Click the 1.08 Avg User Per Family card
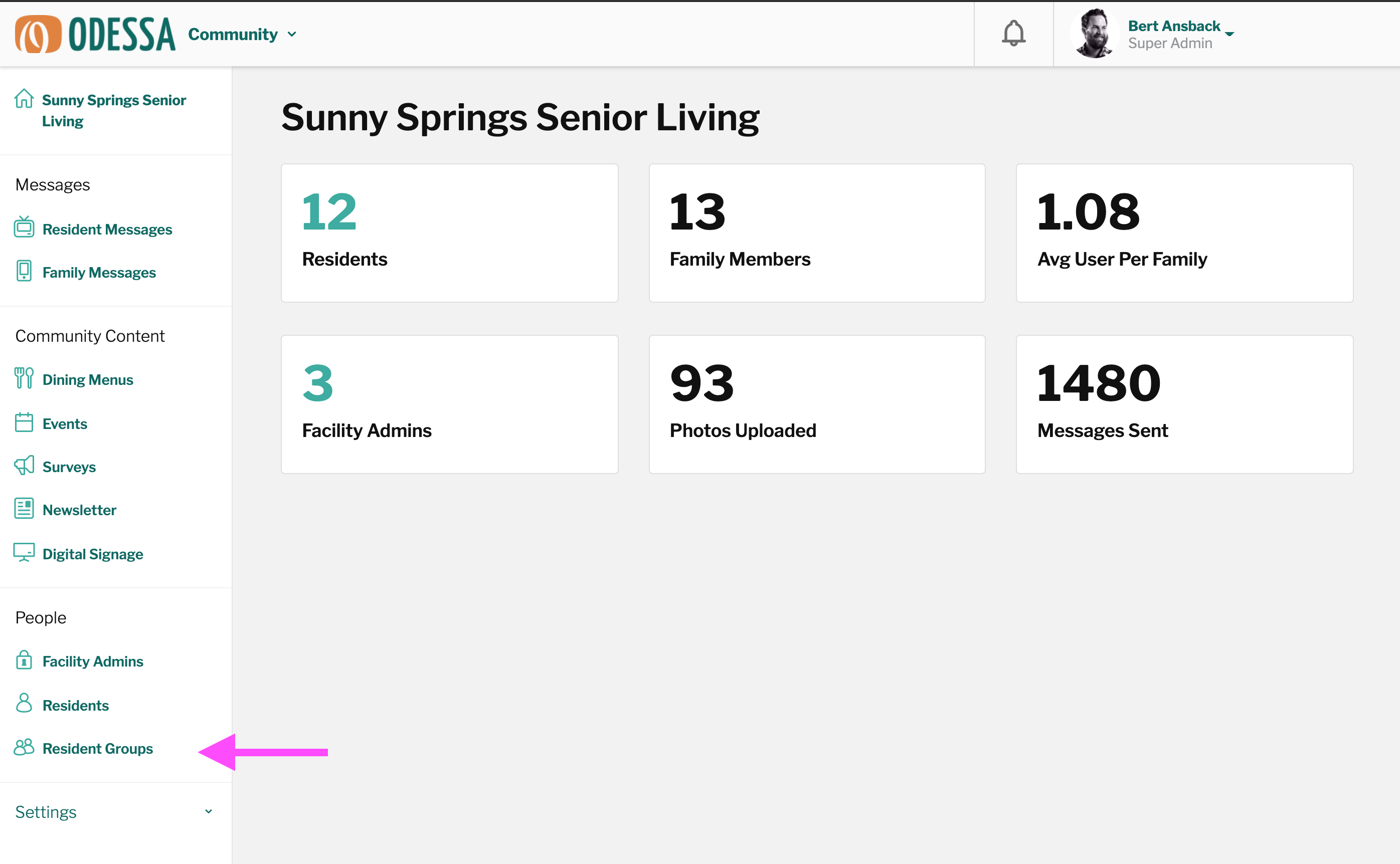 (x=1184, y=233)
